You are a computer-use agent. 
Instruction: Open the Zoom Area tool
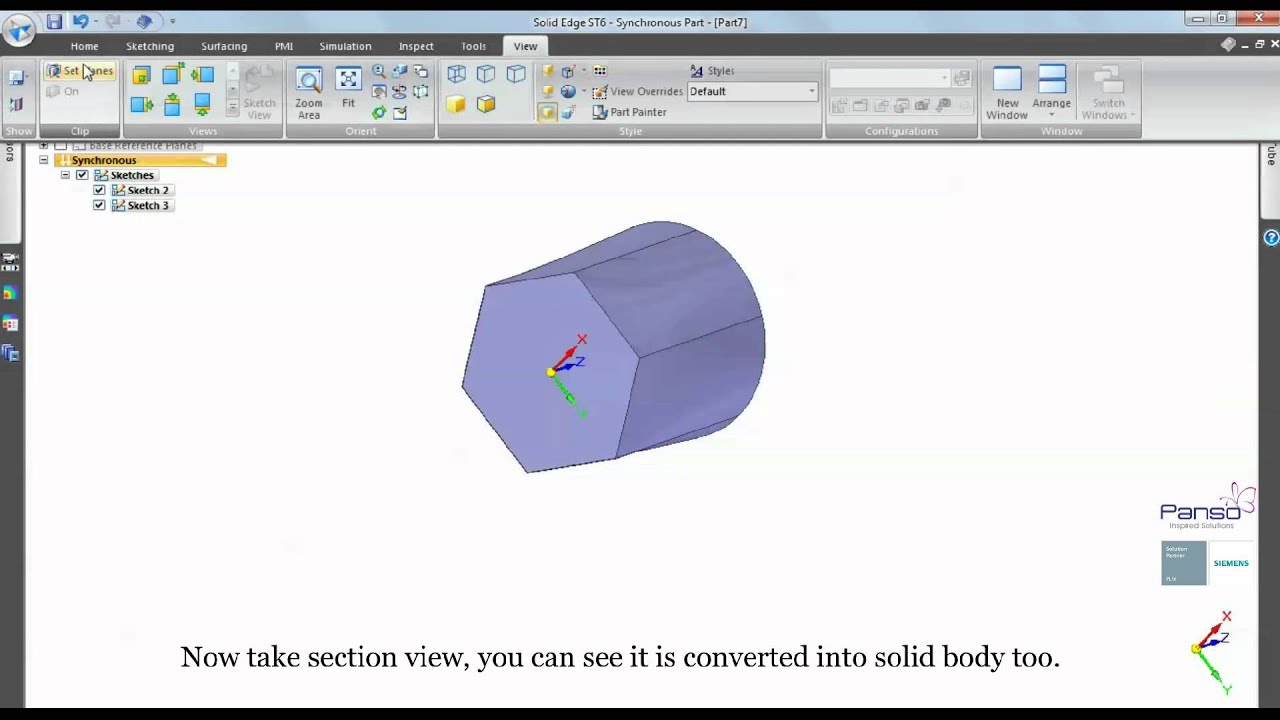point(309,92)
